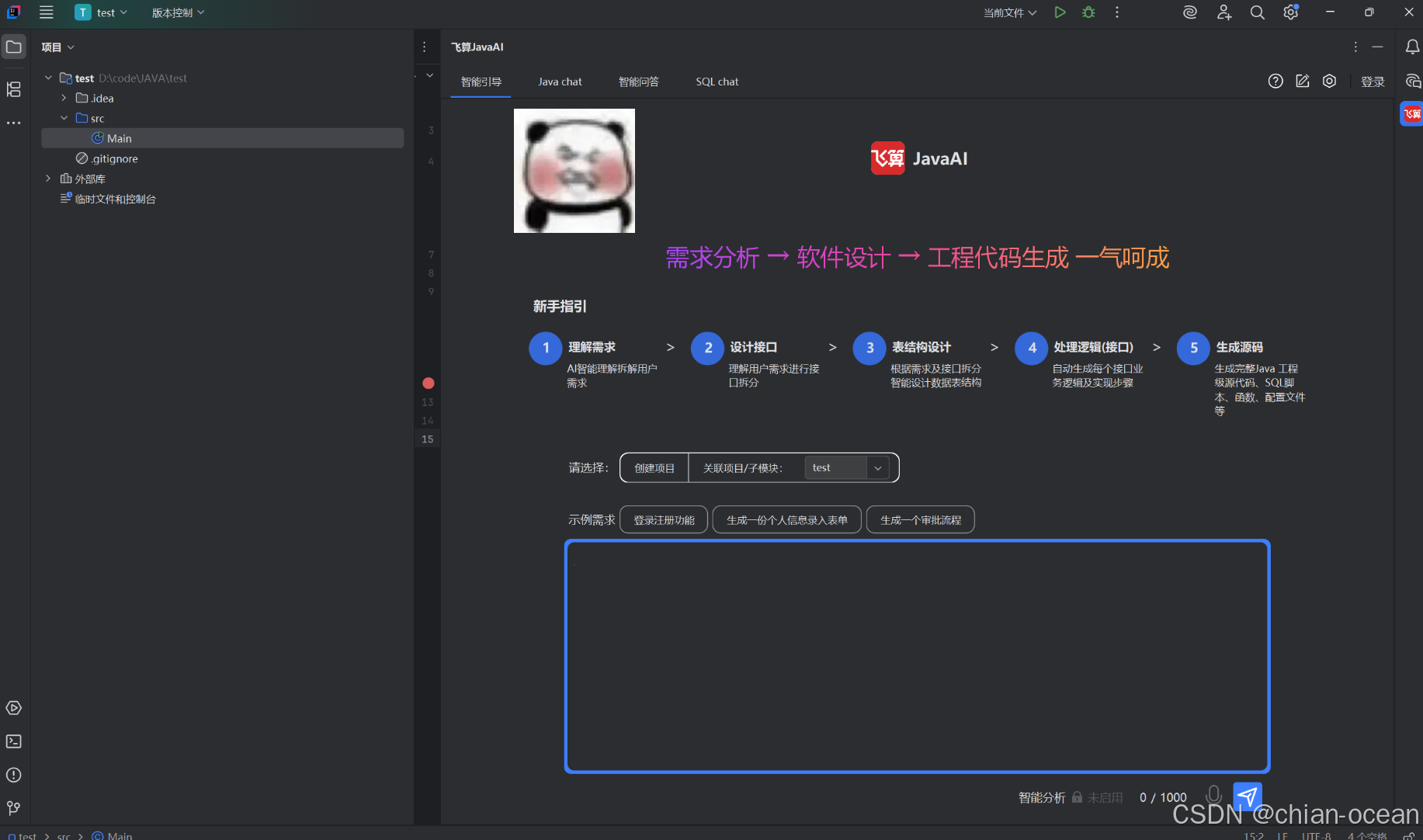Viewport: 1423px width, 840px height.
Task: Open help question mark in JavaAI panel
Action: click(x=1275, y=81)
